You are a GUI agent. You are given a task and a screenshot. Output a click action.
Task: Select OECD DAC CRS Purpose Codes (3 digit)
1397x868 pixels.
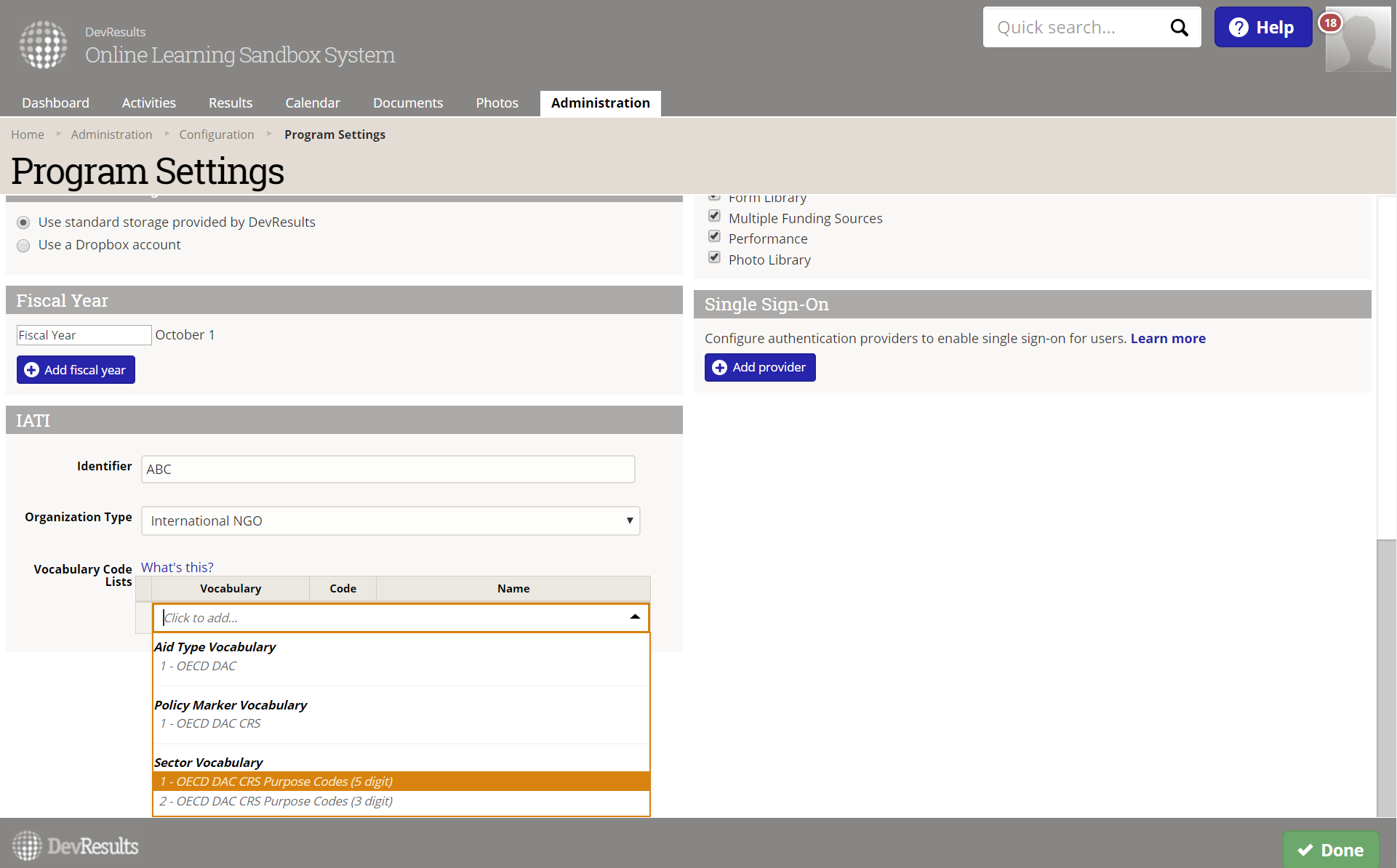pyautogui.click(x=276, y=801)
